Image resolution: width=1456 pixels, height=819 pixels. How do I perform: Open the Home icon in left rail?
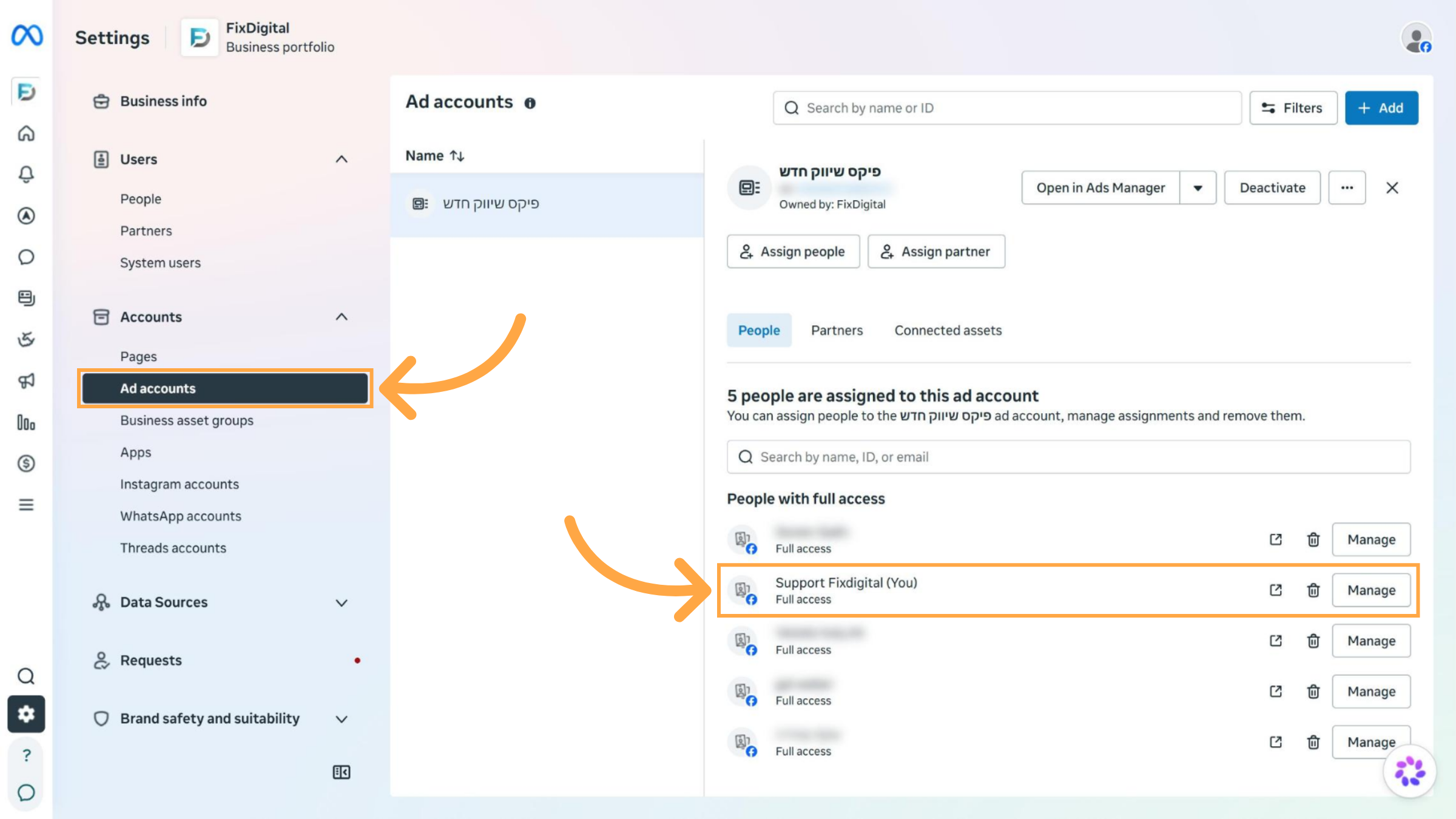pyautogui.click(x=26, y=133)
